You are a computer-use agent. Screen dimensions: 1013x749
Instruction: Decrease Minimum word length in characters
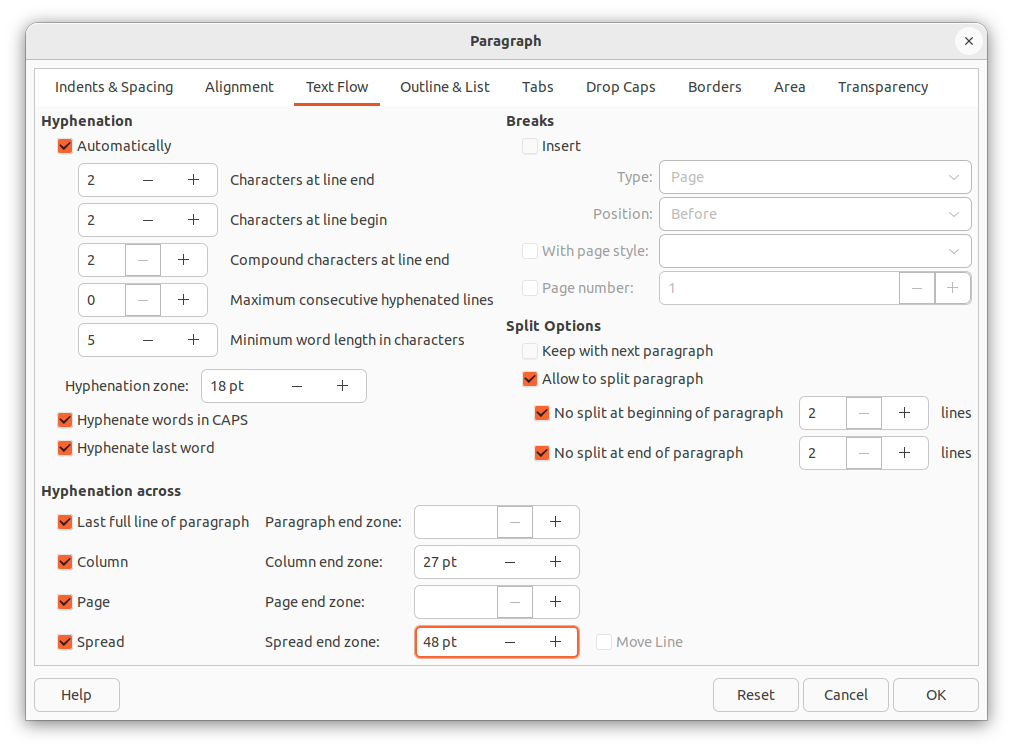point(148,340)
